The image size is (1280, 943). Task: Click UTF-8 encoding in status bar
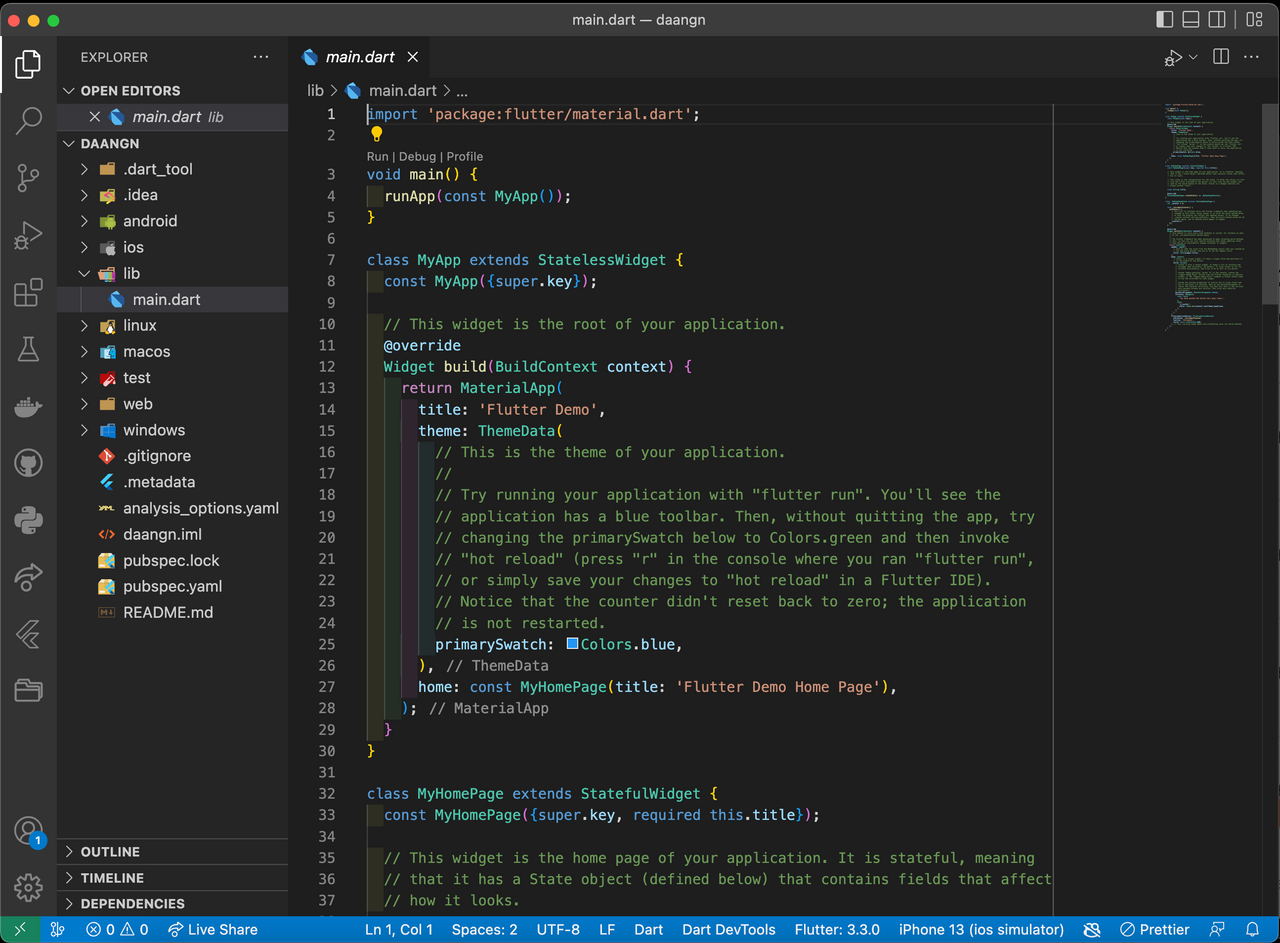(x=558, y=929)
